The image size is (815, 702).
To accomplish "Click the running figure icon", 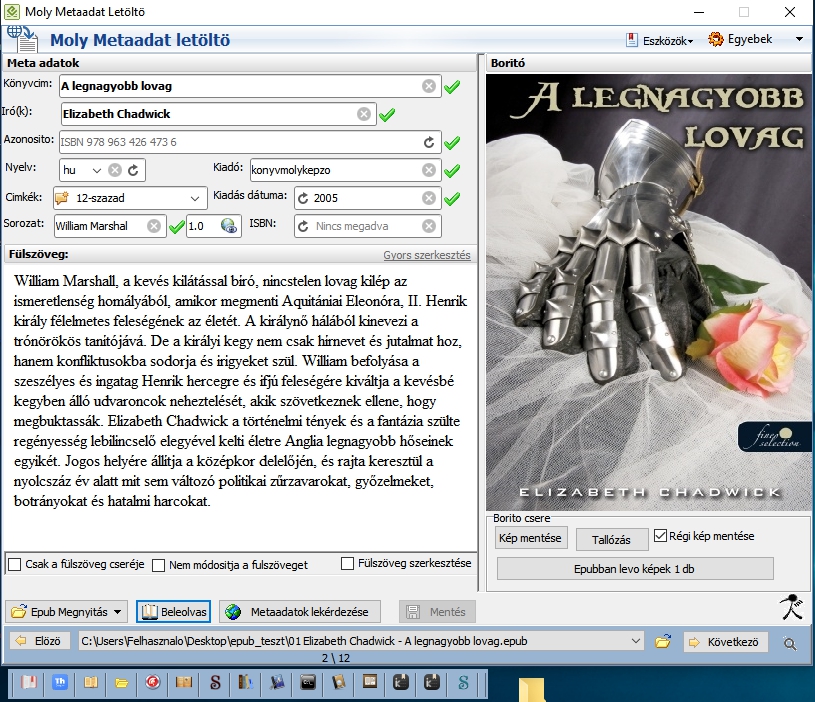I will point(792,607).
